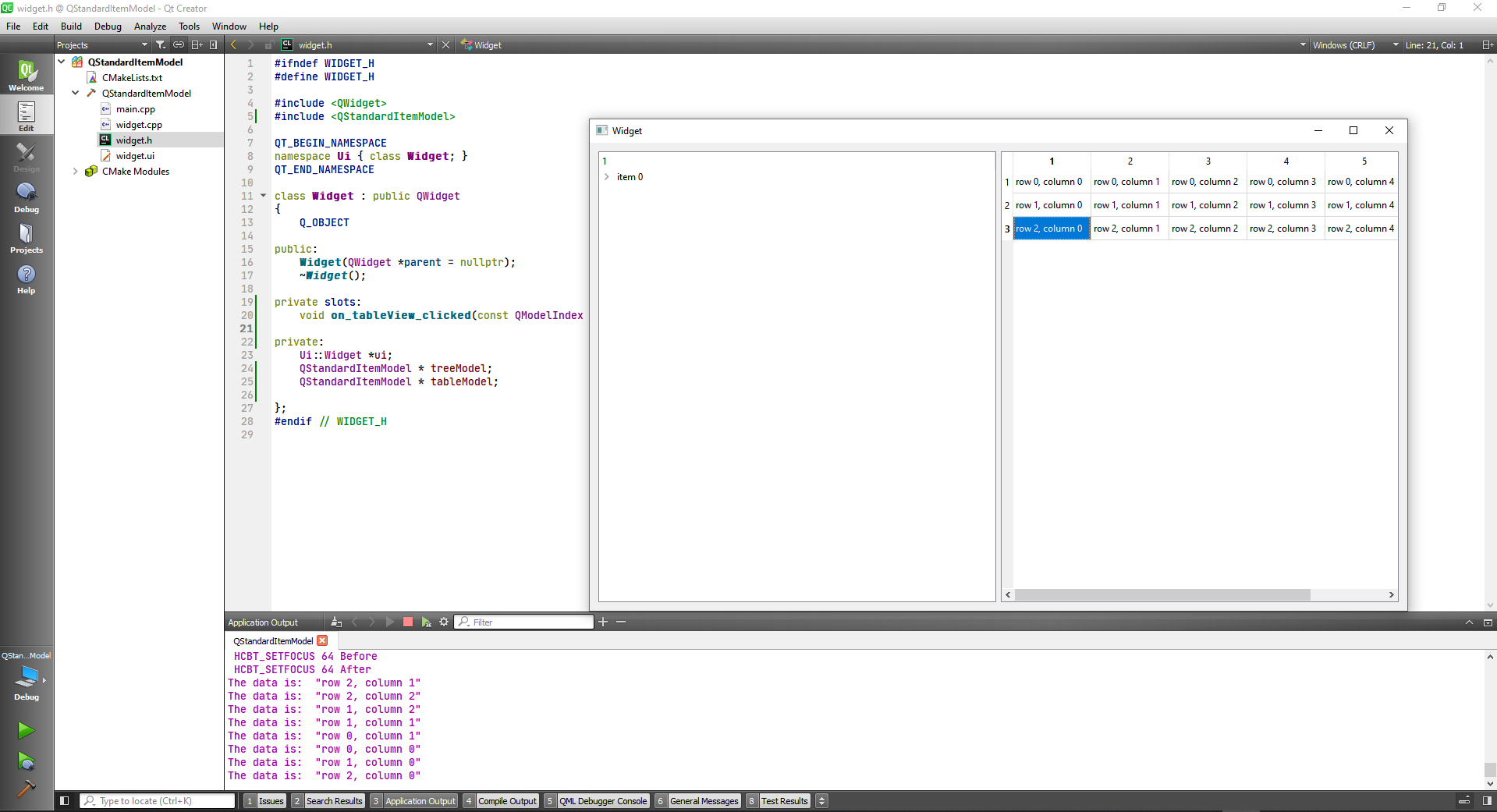
Task: Click the filter tree funnel icon
Action: pyautogui.click(x=160, y=44)
